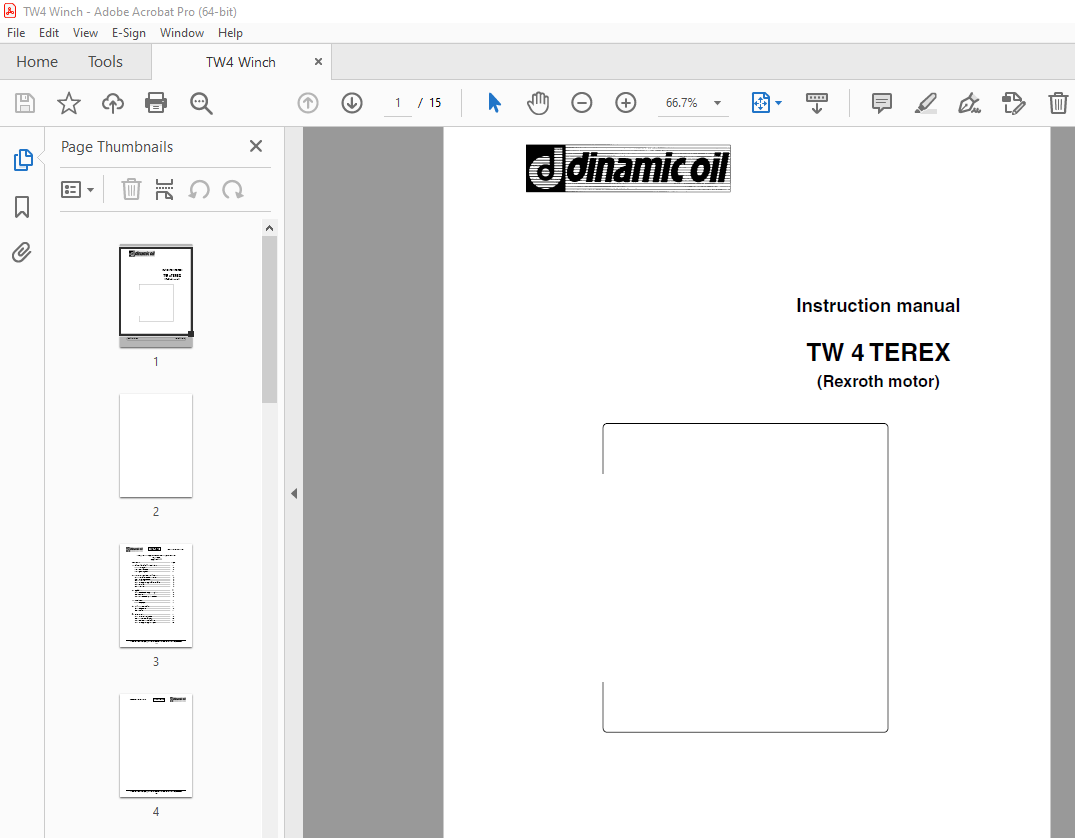This screenshot has width=1075, height=838.
Task: Open the Attachments paperclip icon
Action: (x=22, y=252)
